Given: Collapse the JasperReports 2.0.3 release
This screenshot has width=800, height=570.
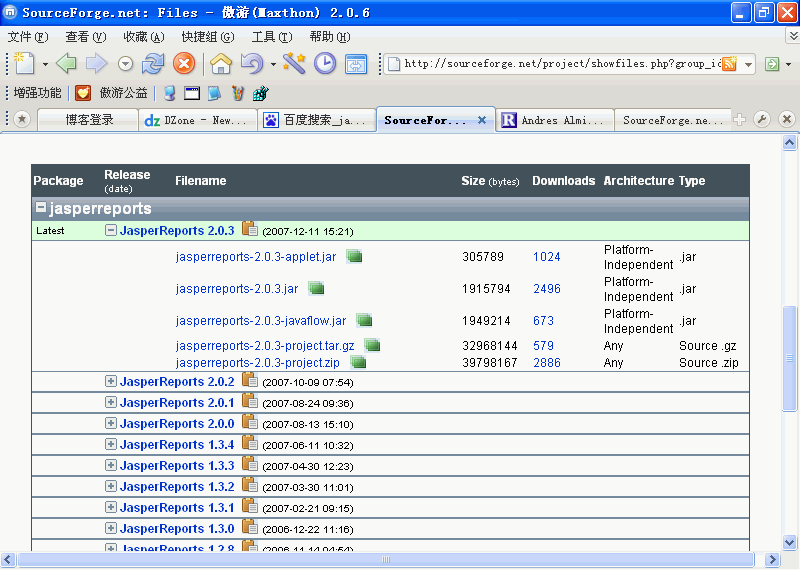Looking at the screenshot, I should (111, 230).
